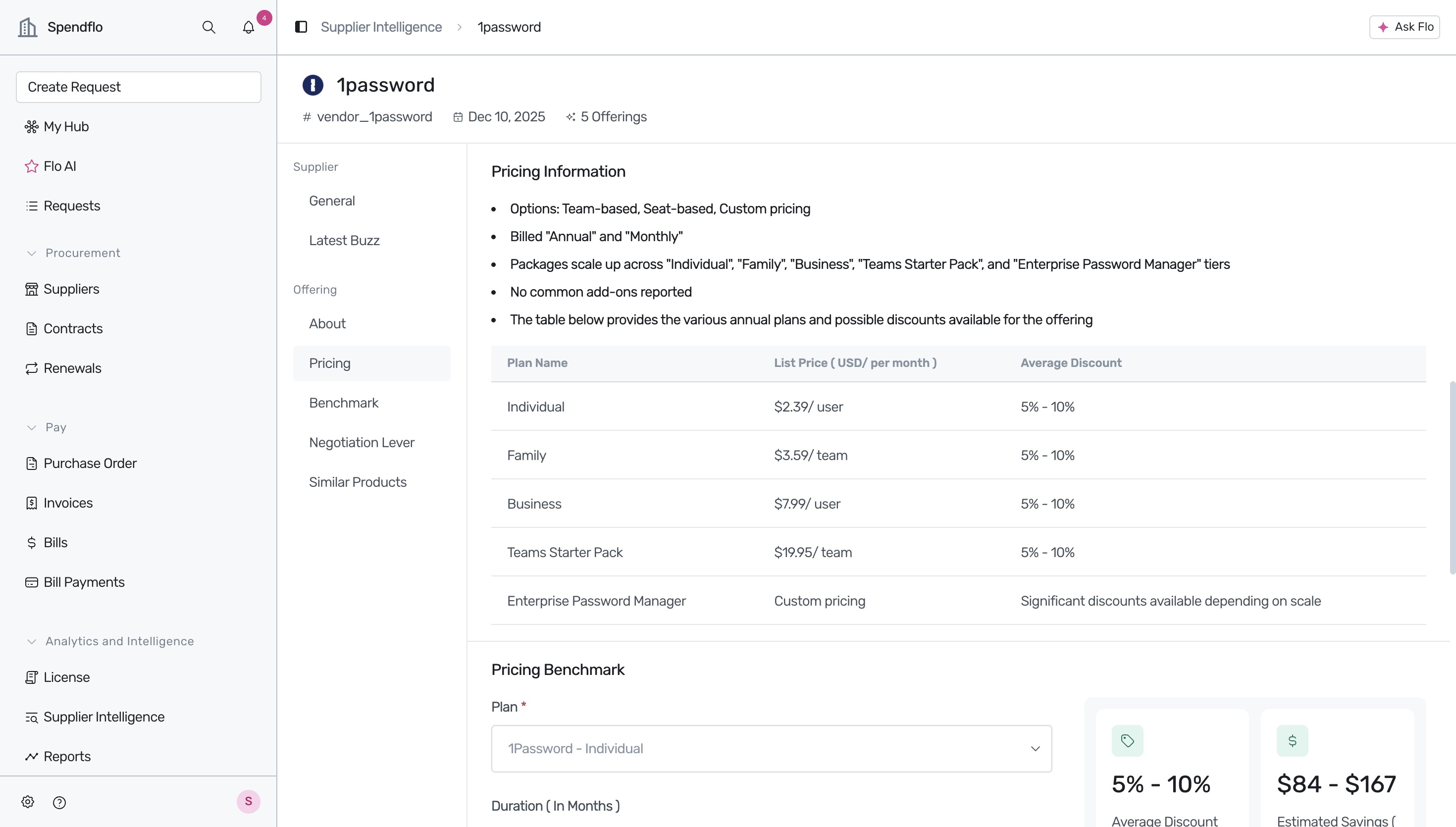Click the Plan dropdown chevron arrow
Viewport: 1456px width, 827px height.
coord(1035,749)
